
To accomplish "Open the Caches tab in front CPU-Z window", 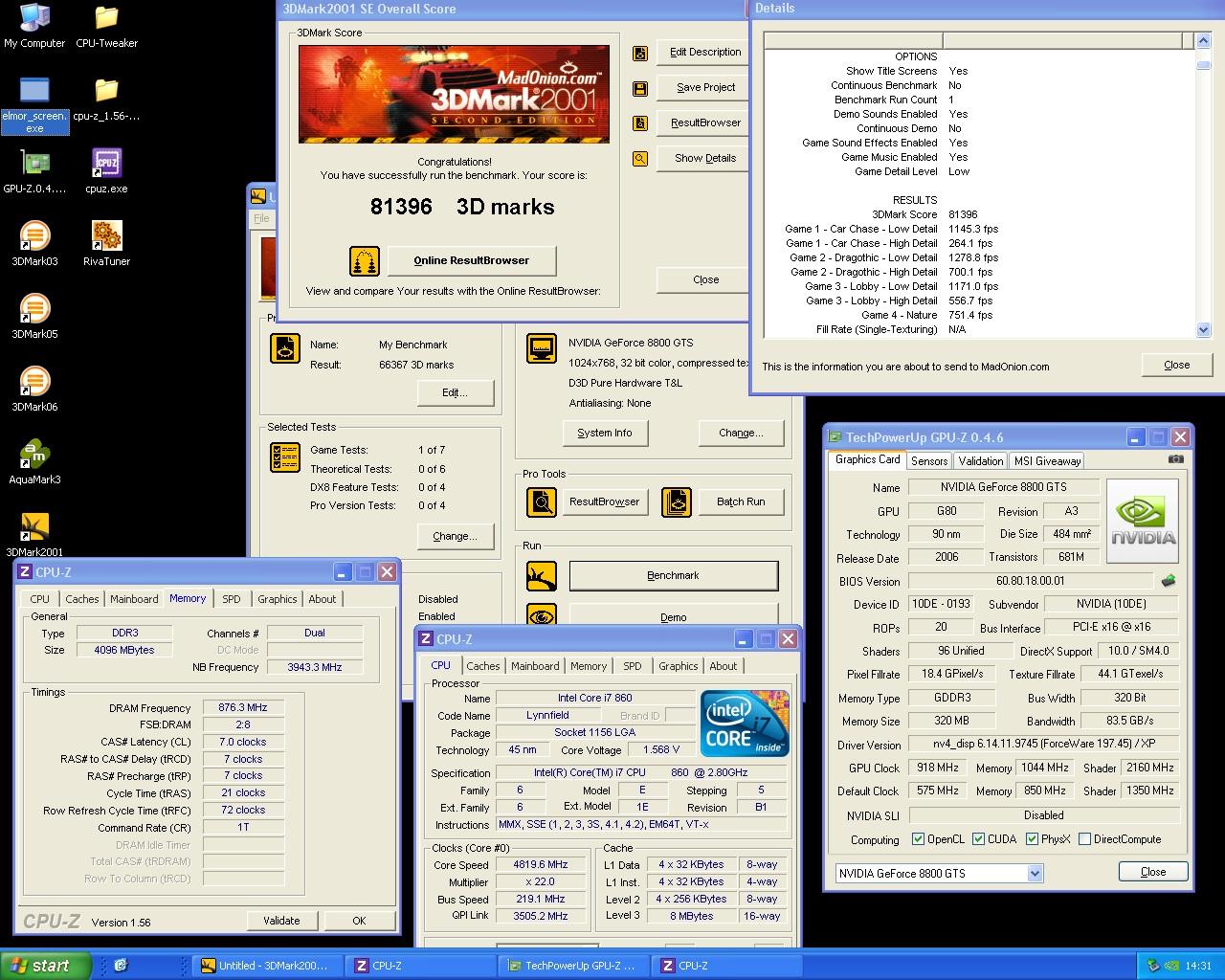I will coord(483,666).
